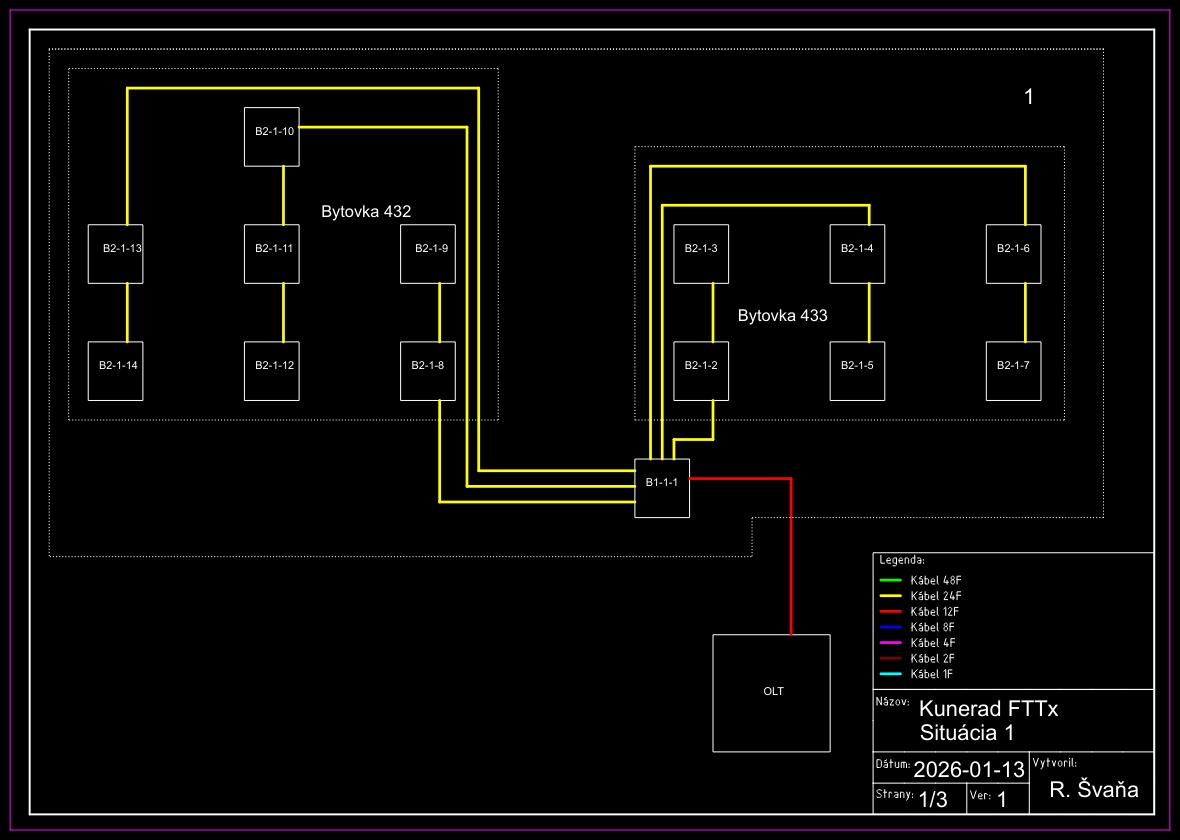Select the yellow Kábel 24F legend line
The image size is (1180, 840).
click(x=890, y=596)
